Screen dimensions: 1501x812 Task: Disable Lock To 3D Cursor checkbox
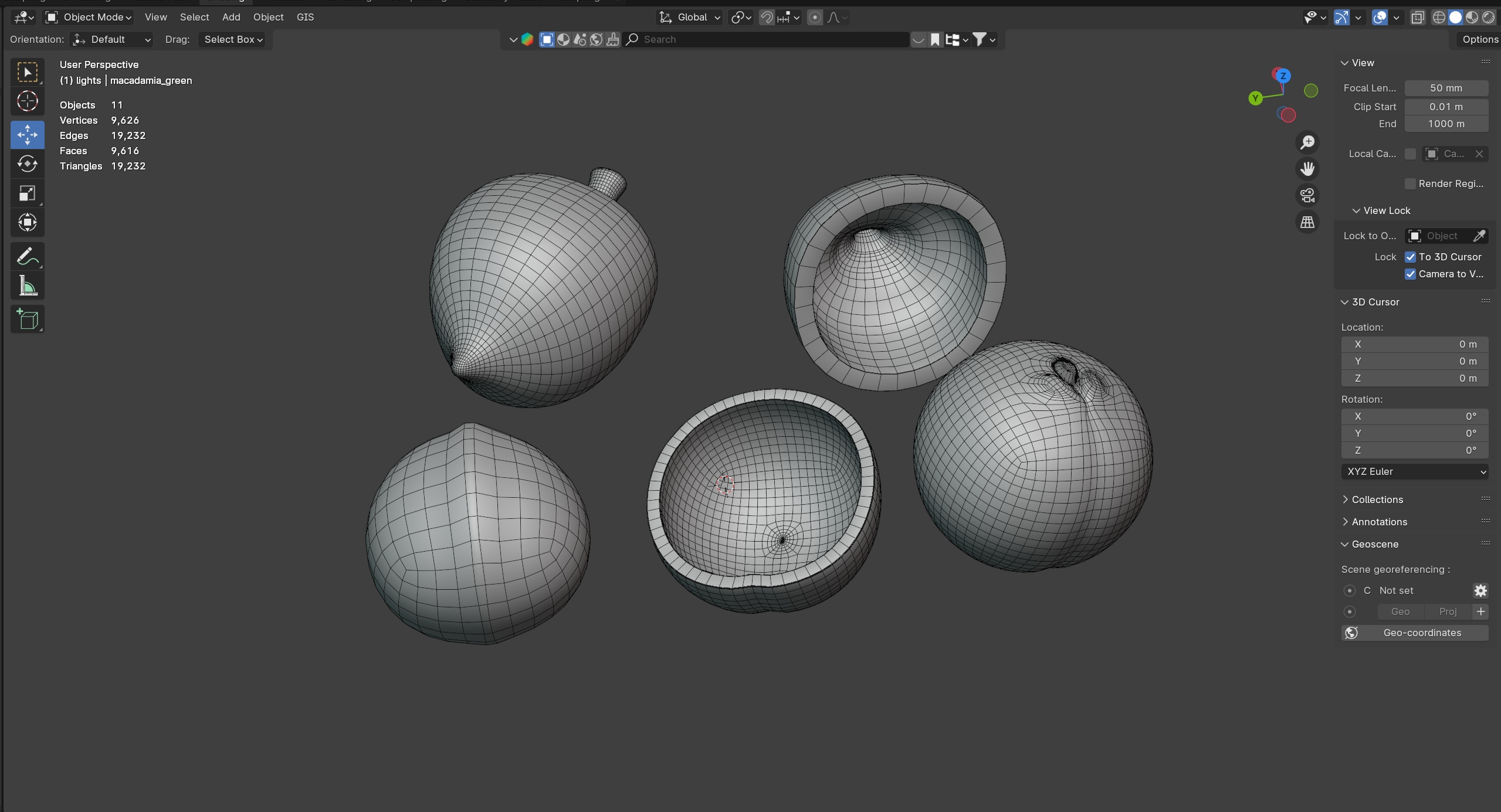point(1411,257)
